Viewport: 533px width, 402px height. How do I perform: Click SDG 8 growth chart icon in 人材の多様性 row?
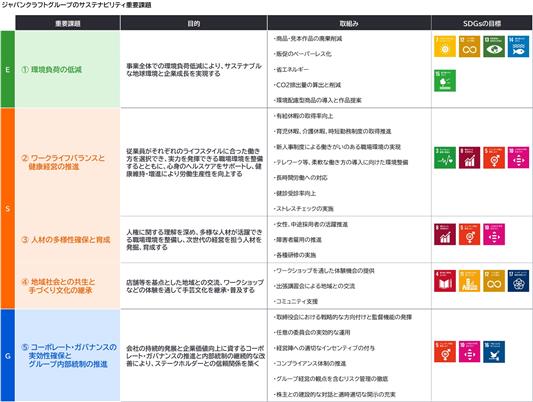[x=445, y=234]
